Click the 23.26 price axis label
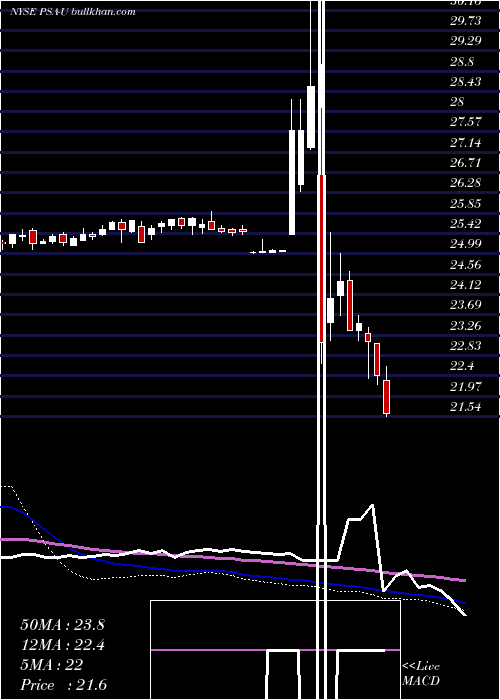Image resolution: width=500 pixels, height=700 pixels. click(466, 325)
